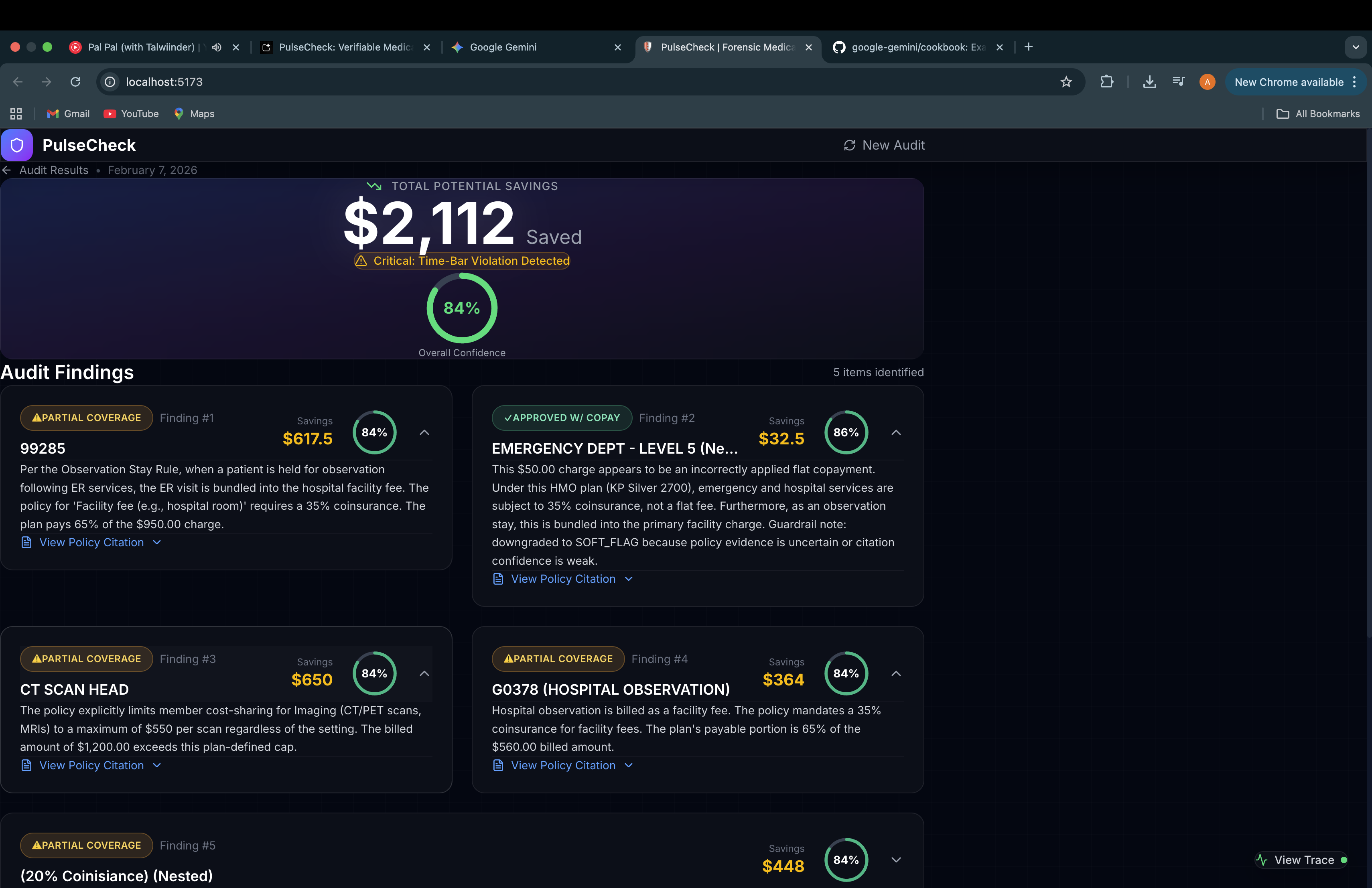Expand View Policy Citation under G0378 finding
Viewport: 1372px width, 888px height.
point(562,765)
